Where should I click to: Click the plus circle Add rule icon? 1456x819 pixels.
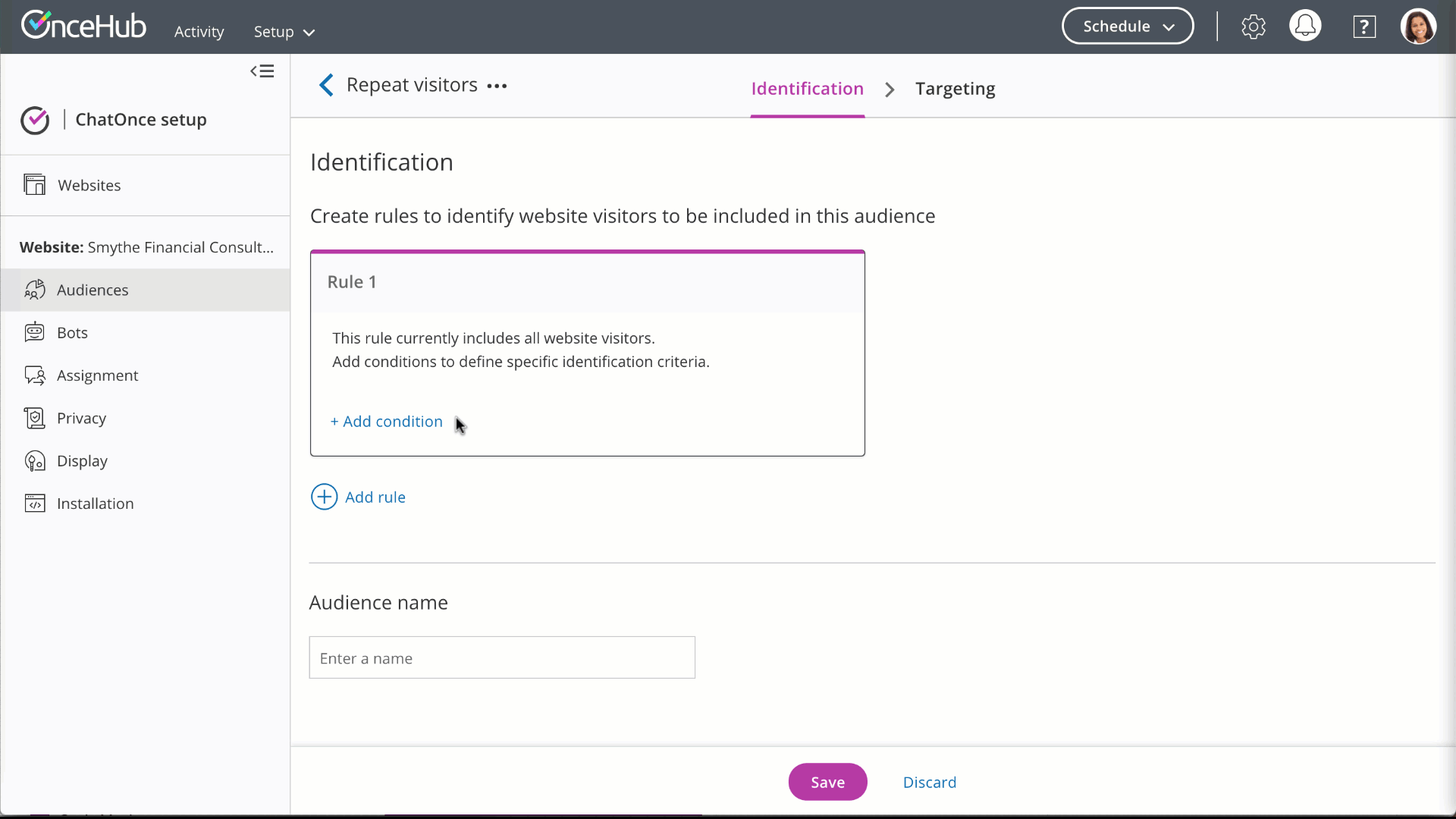(324, 497)
